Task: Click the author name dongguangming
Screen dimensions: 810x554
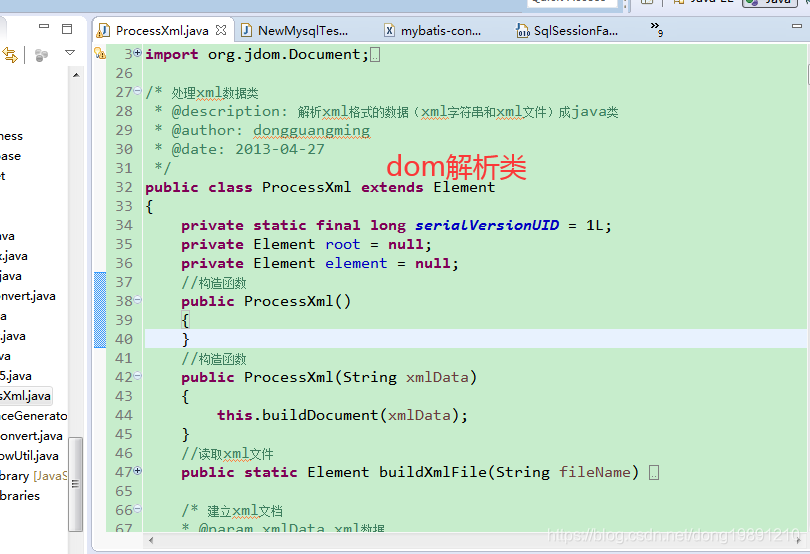Action: click(x=311, y=130)
